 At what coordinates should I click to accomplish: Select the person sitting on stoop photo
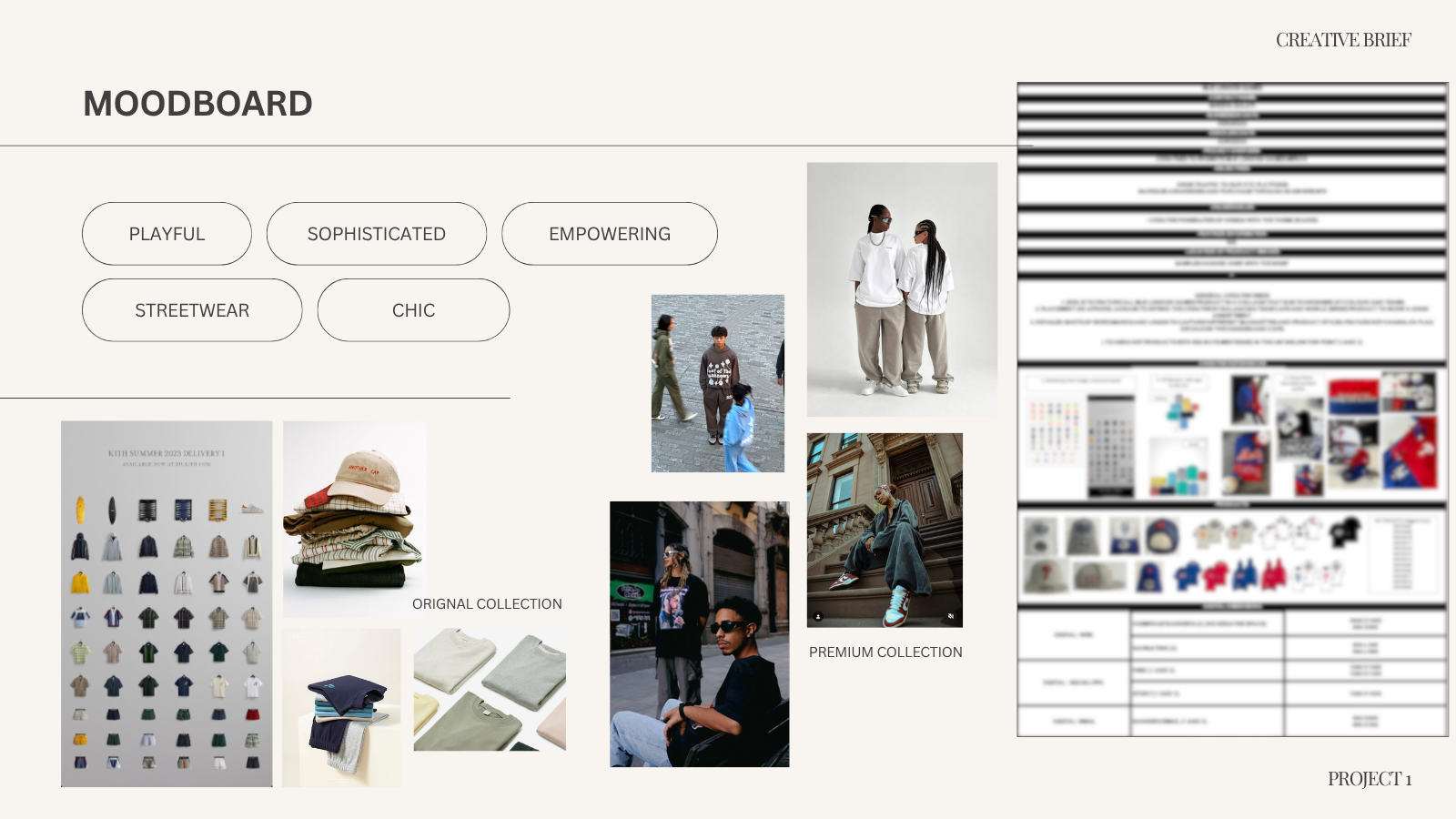(x=885, y=530)
